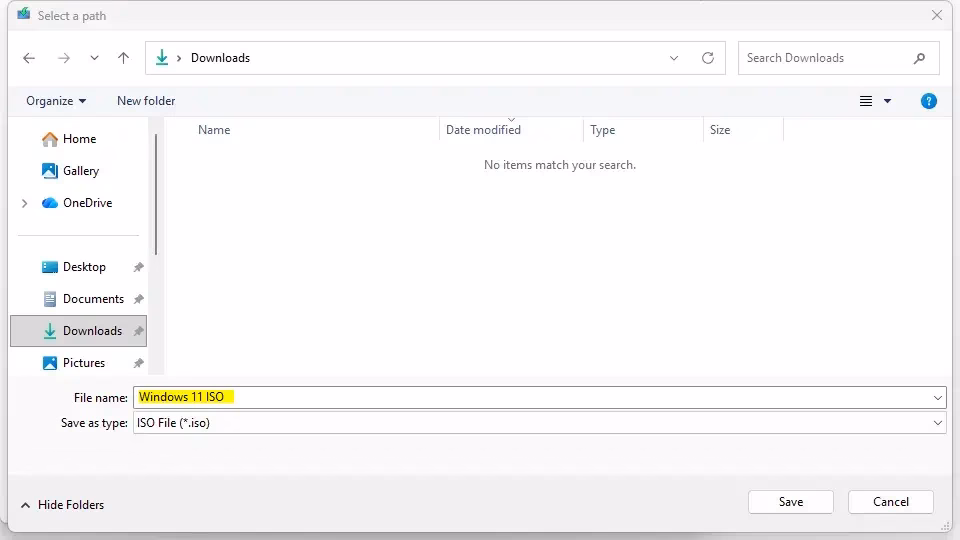Open the recent locations dropdown arrow
960x540 pixels.
point(95,58)
